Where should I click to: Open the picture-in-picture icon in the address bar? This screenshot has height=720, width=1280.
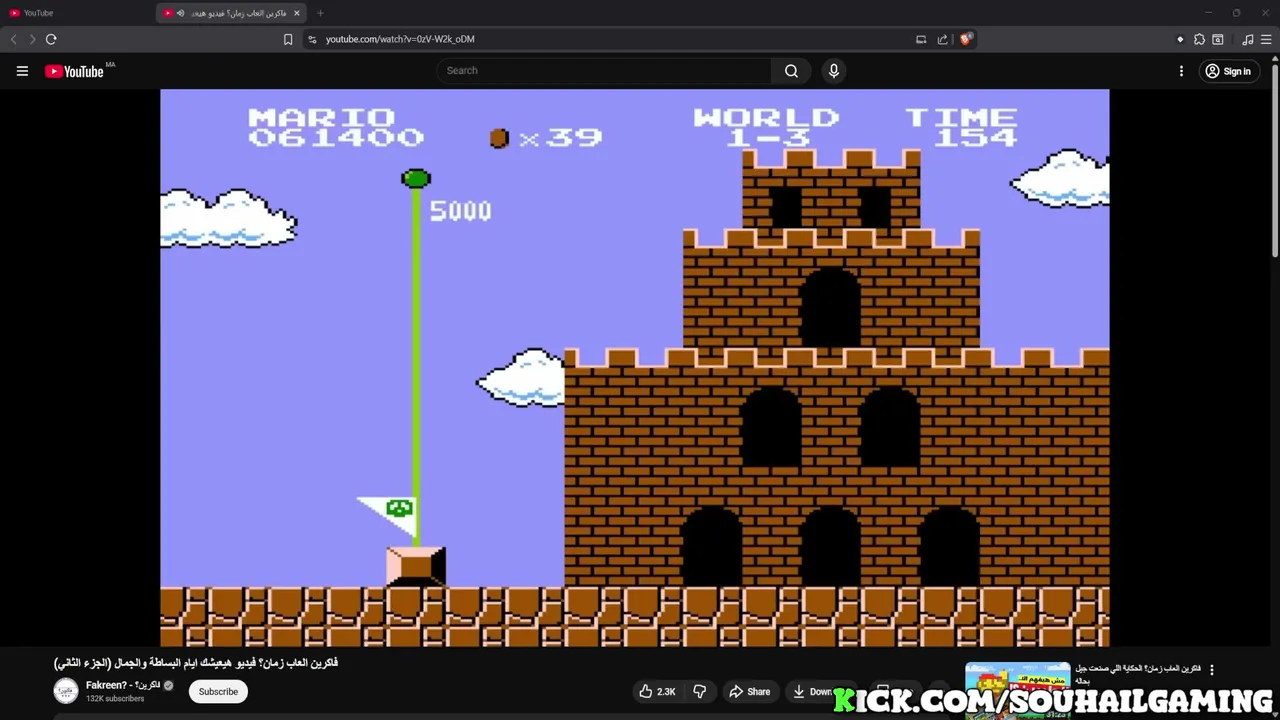click(921, 39)
